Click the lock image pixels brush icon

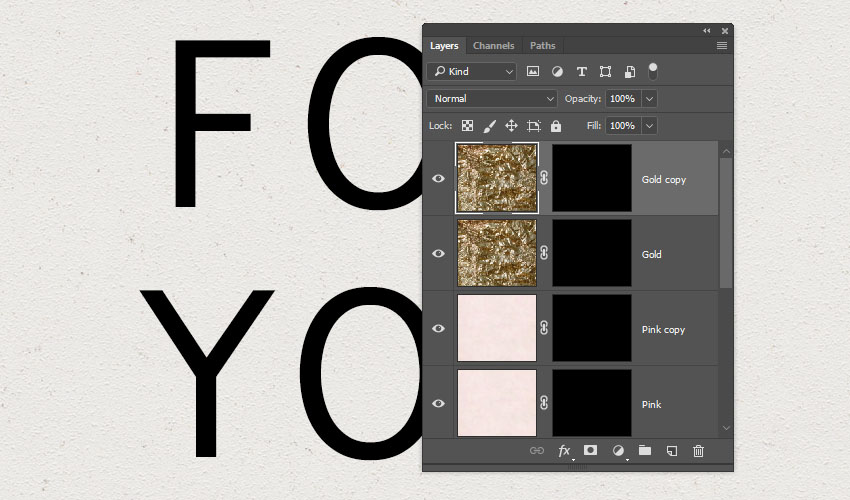point(490,126)
